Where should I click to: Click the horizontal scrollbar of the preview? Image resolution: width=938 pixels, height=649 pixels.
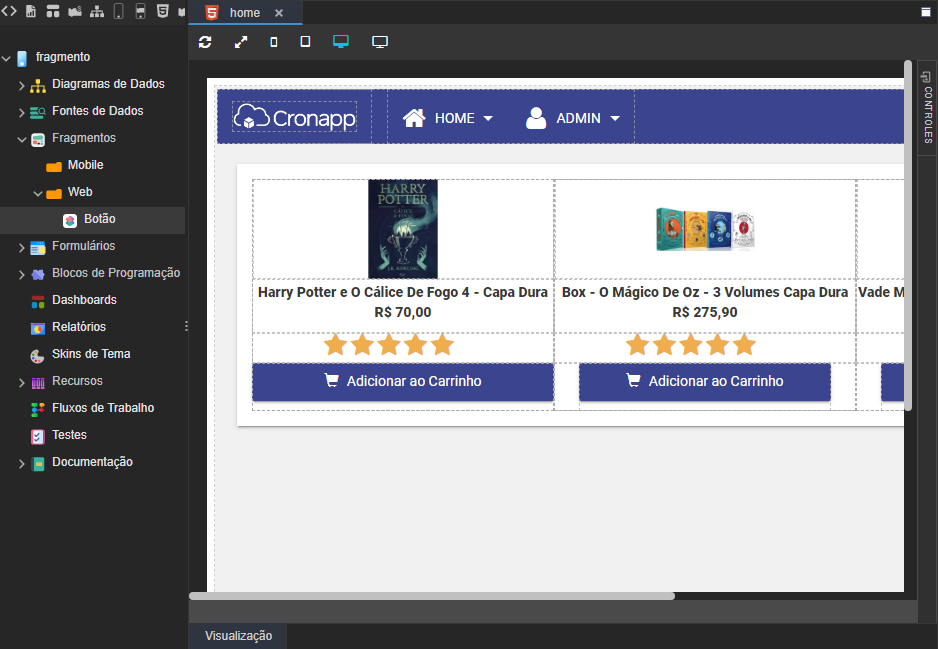[x=432, y=596]
